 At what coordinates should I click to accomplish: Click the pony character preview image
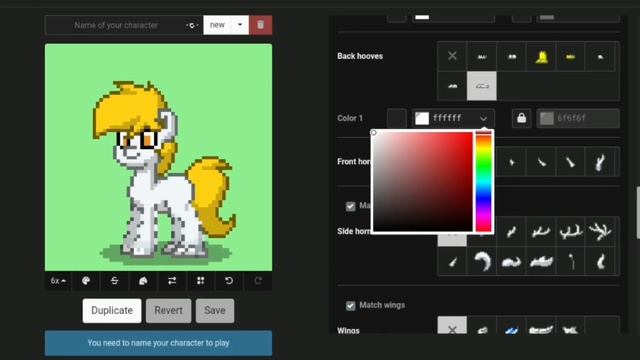(158, 157)
